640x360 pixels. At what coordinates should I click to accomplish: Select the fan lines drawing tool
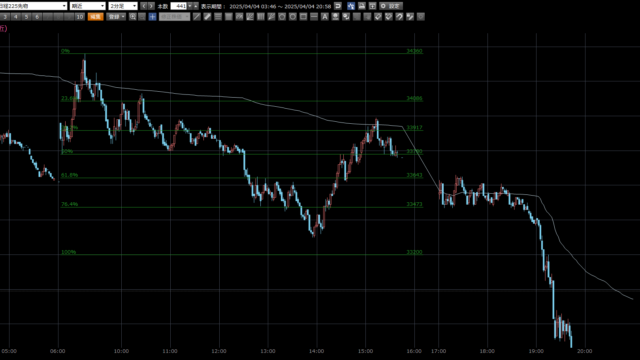pos(250,17)
